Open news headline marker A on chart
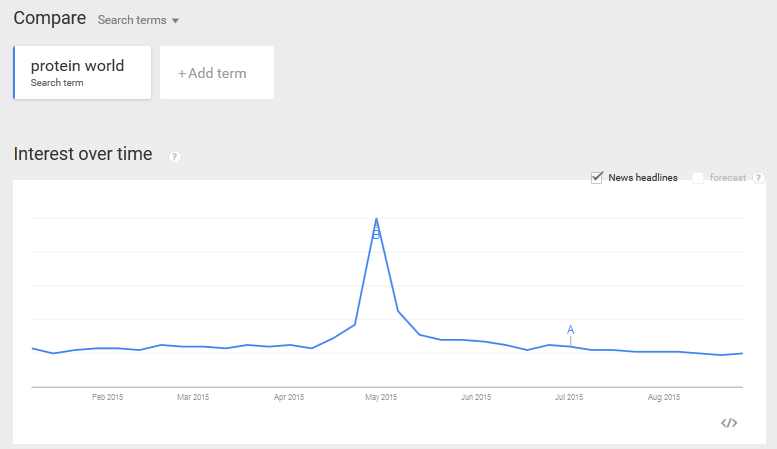777x449 pixels. [x=571, y=330]
